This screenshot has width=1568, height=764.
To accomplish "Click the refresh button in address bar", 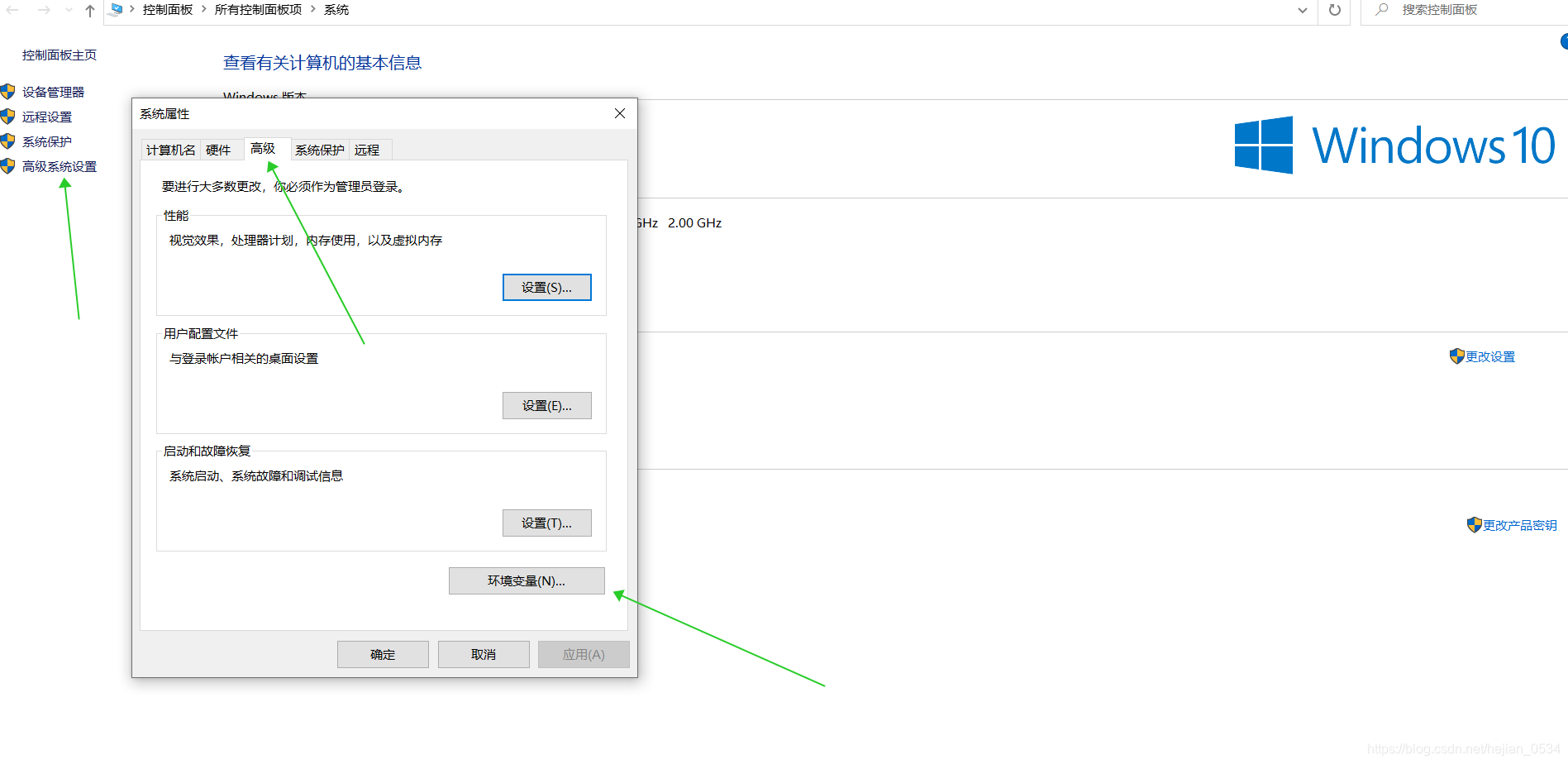I will [1334, 11].
